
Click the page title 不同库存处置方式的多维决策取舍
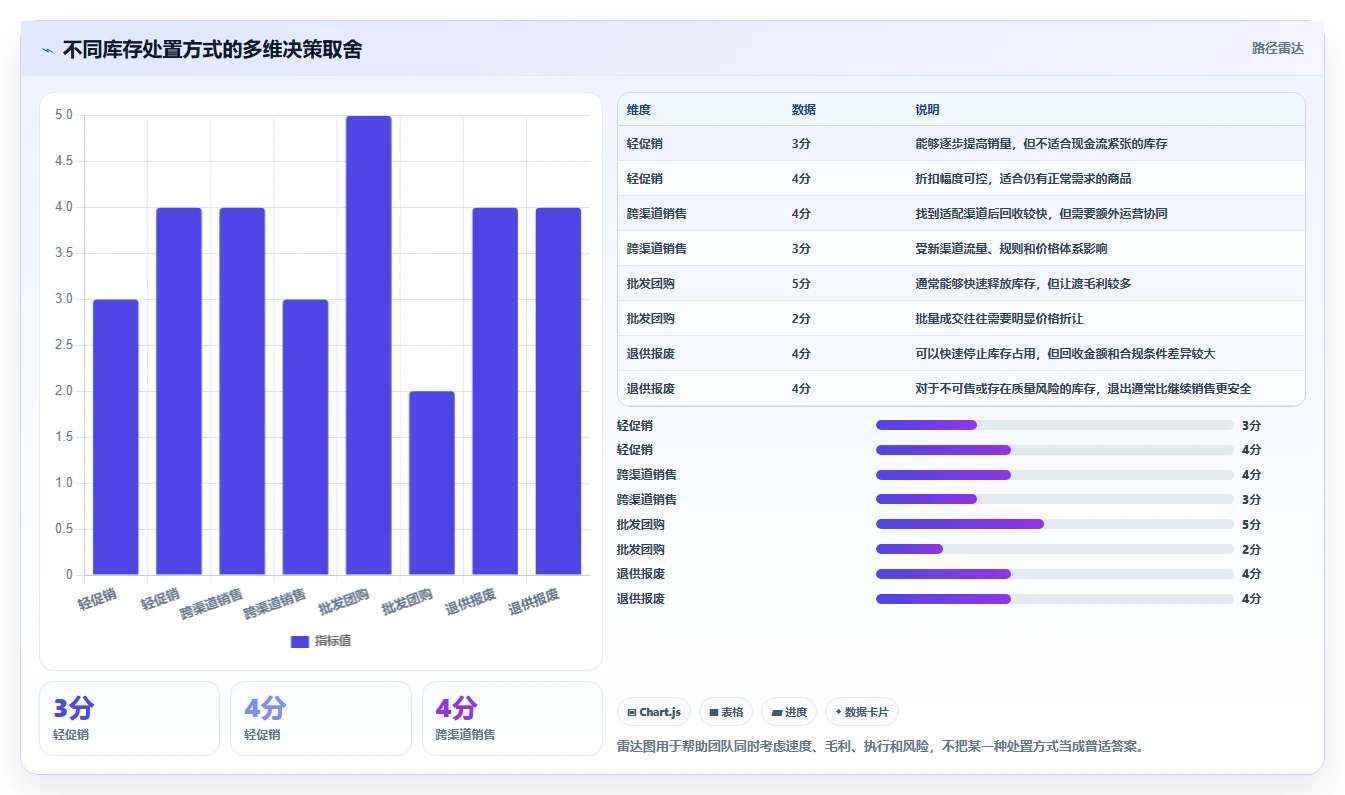coord(212,49)
